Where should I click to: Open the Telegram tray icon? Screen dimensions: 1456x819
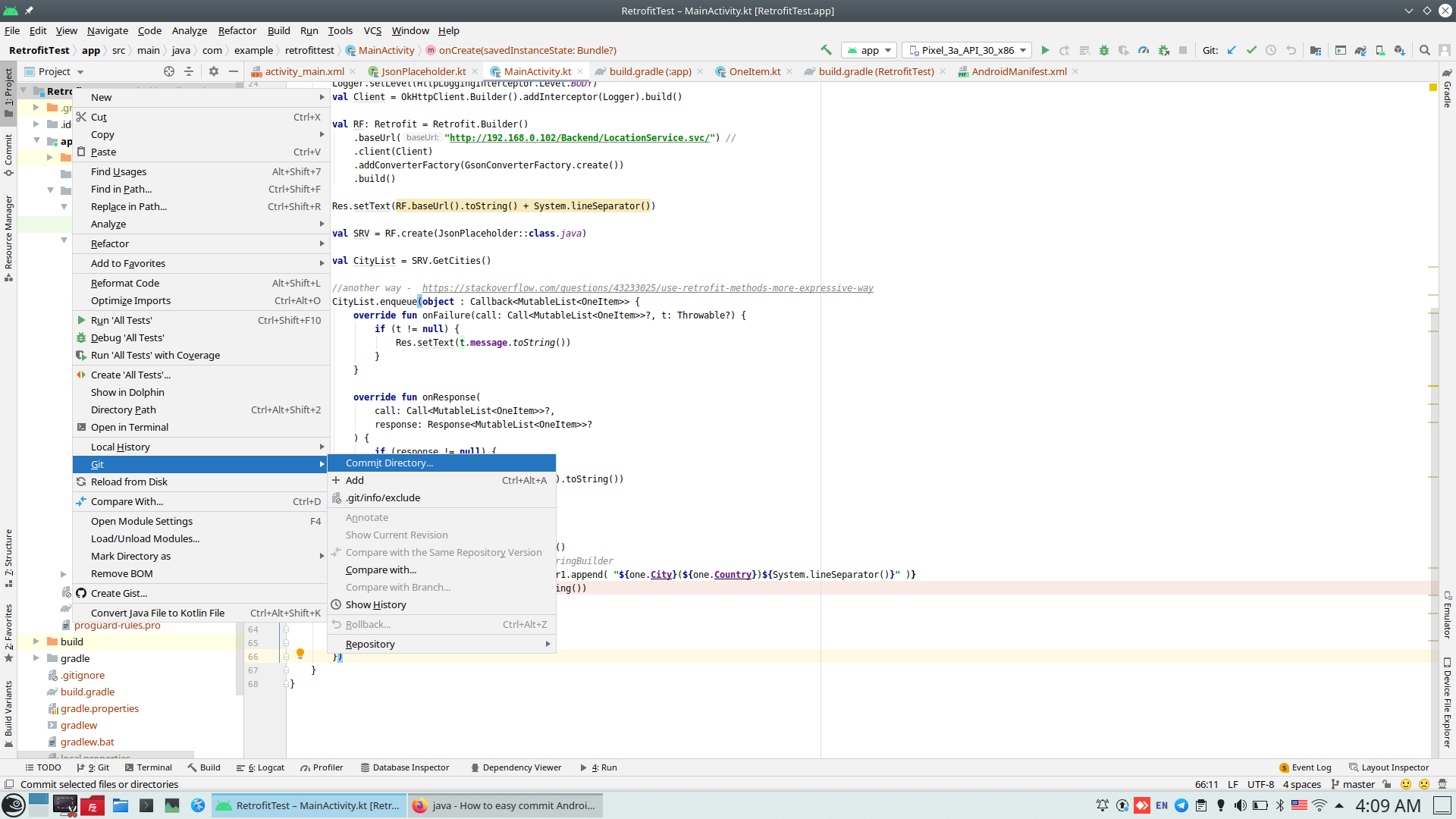[x=1181, y=805]
